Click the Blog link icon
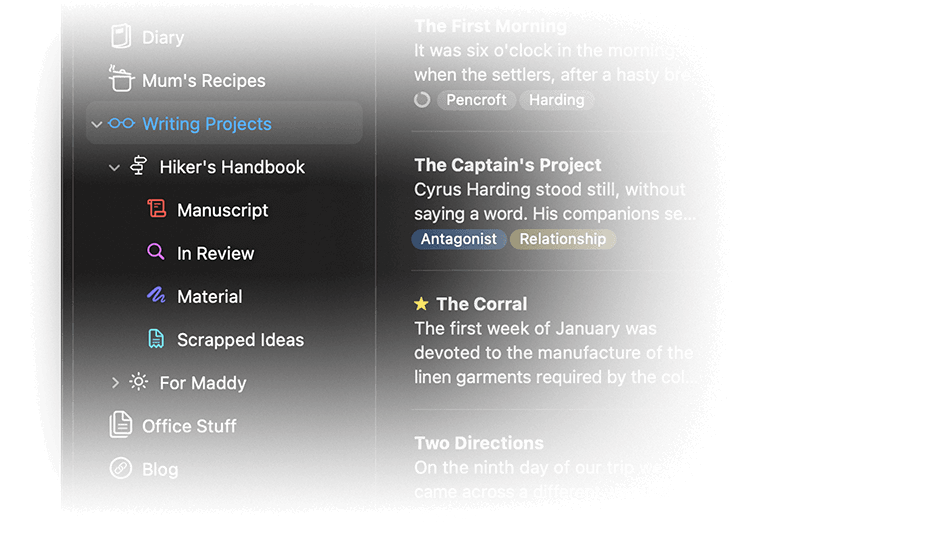925x544 pixels. click(x=120, y=468)
